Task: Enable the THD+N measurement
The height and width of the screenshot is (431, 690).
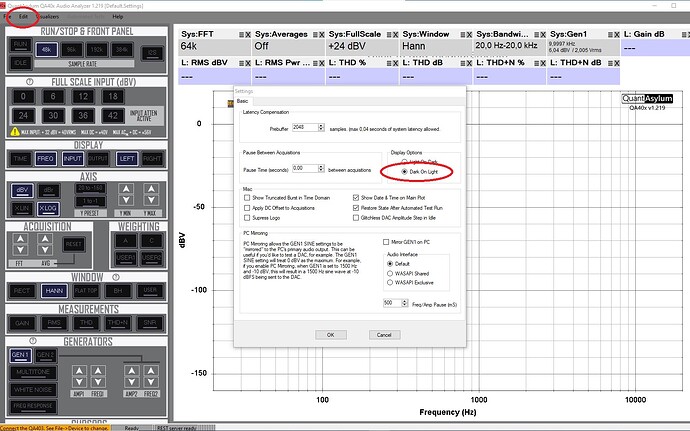Action: tap(118, 323)
